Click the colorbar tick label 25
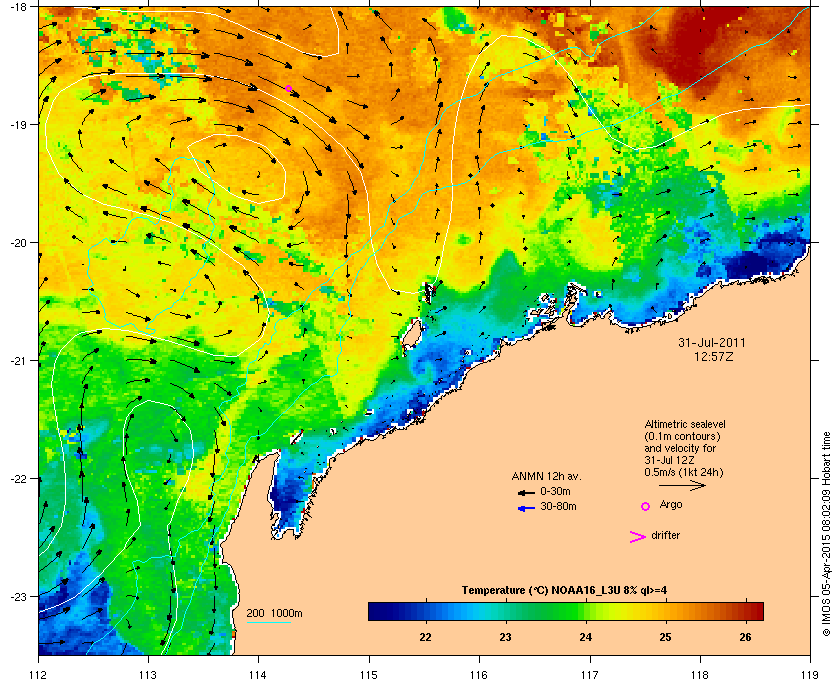840x680 pixels. tap(665, 637)
